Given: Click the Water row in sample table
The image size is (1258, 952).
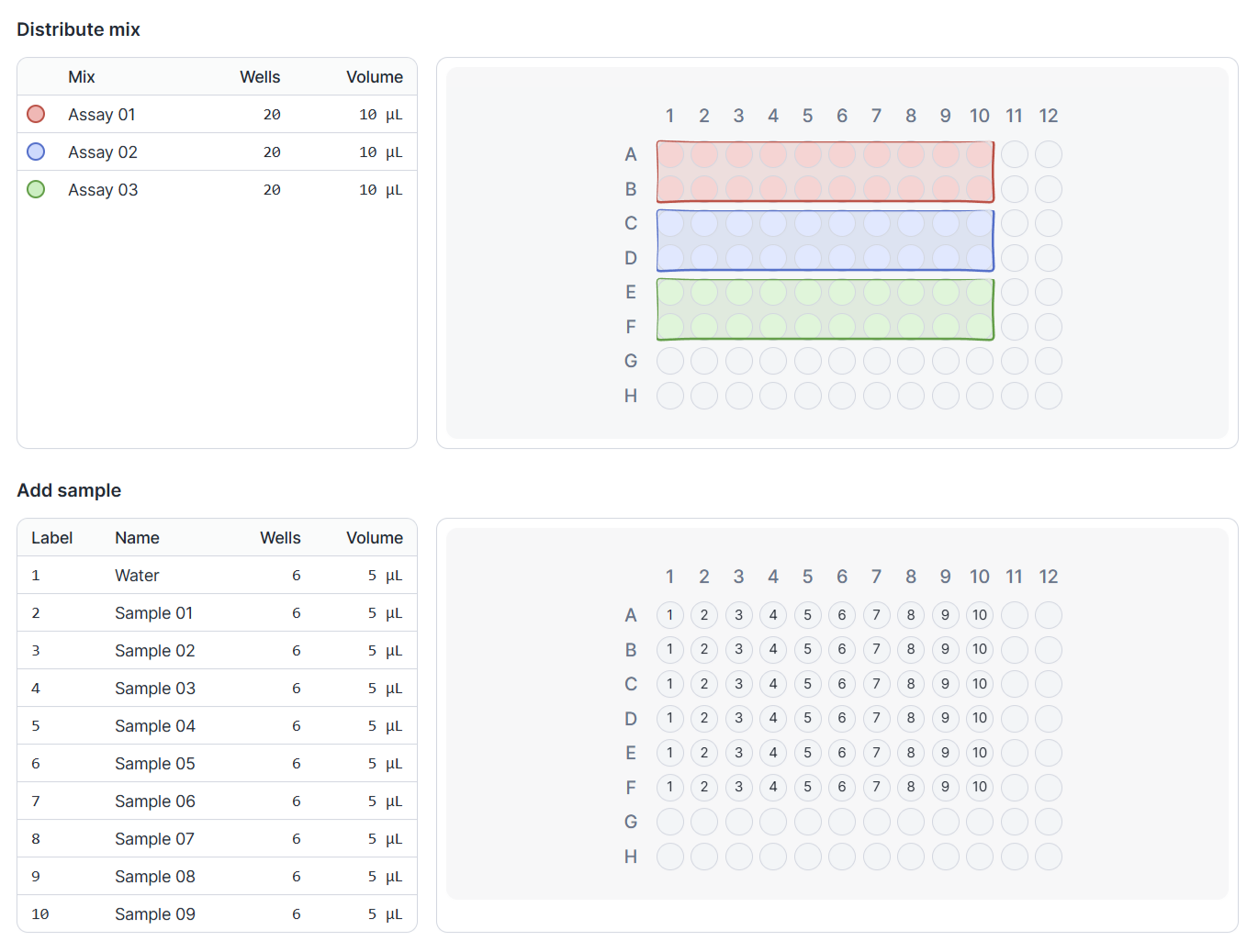Looking at the screenshot, I should click(x=217, y=576).
